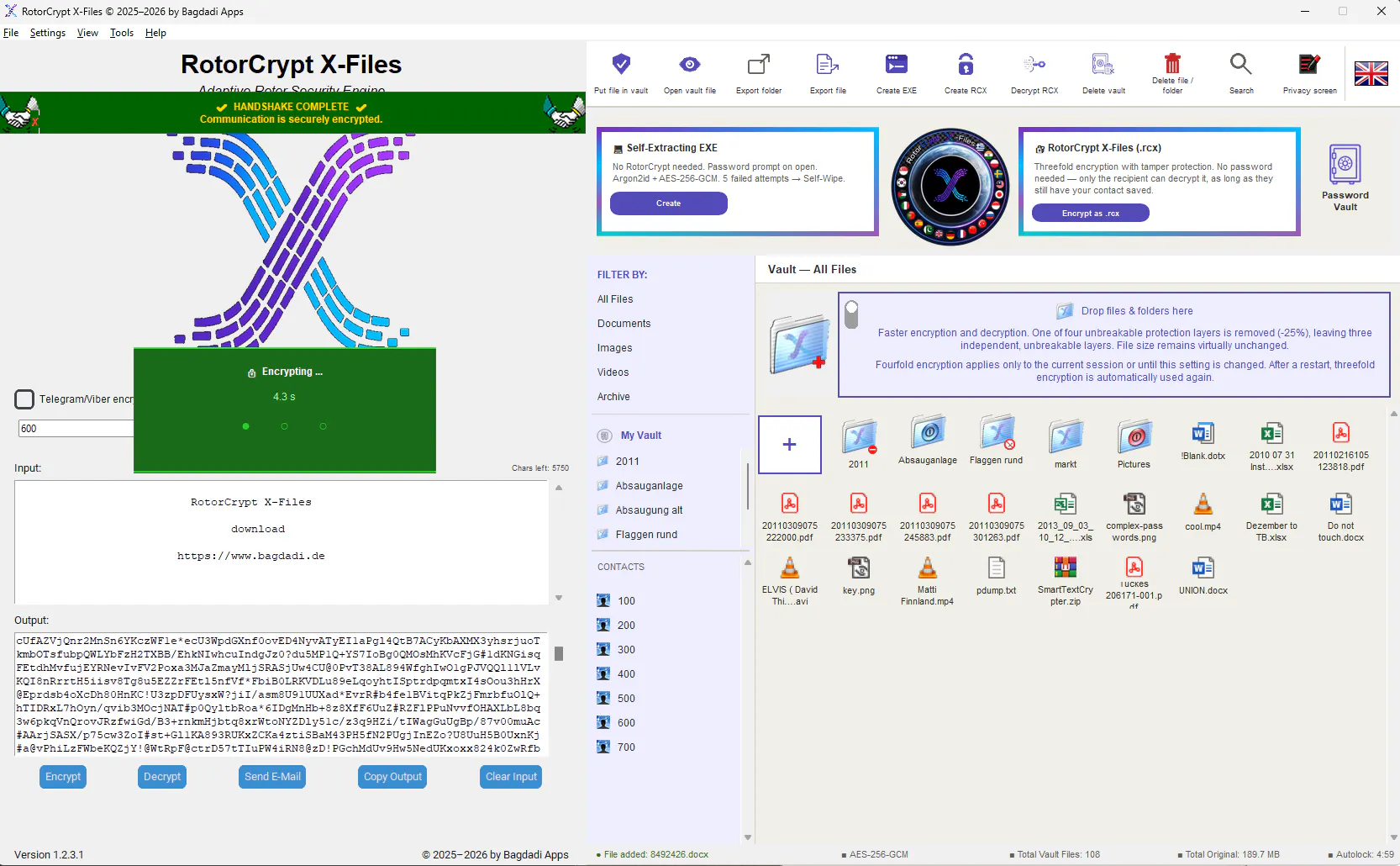This screenshot has width=1400, height=866.
Task: Click the plus tile to add a file
Action: 790,445
